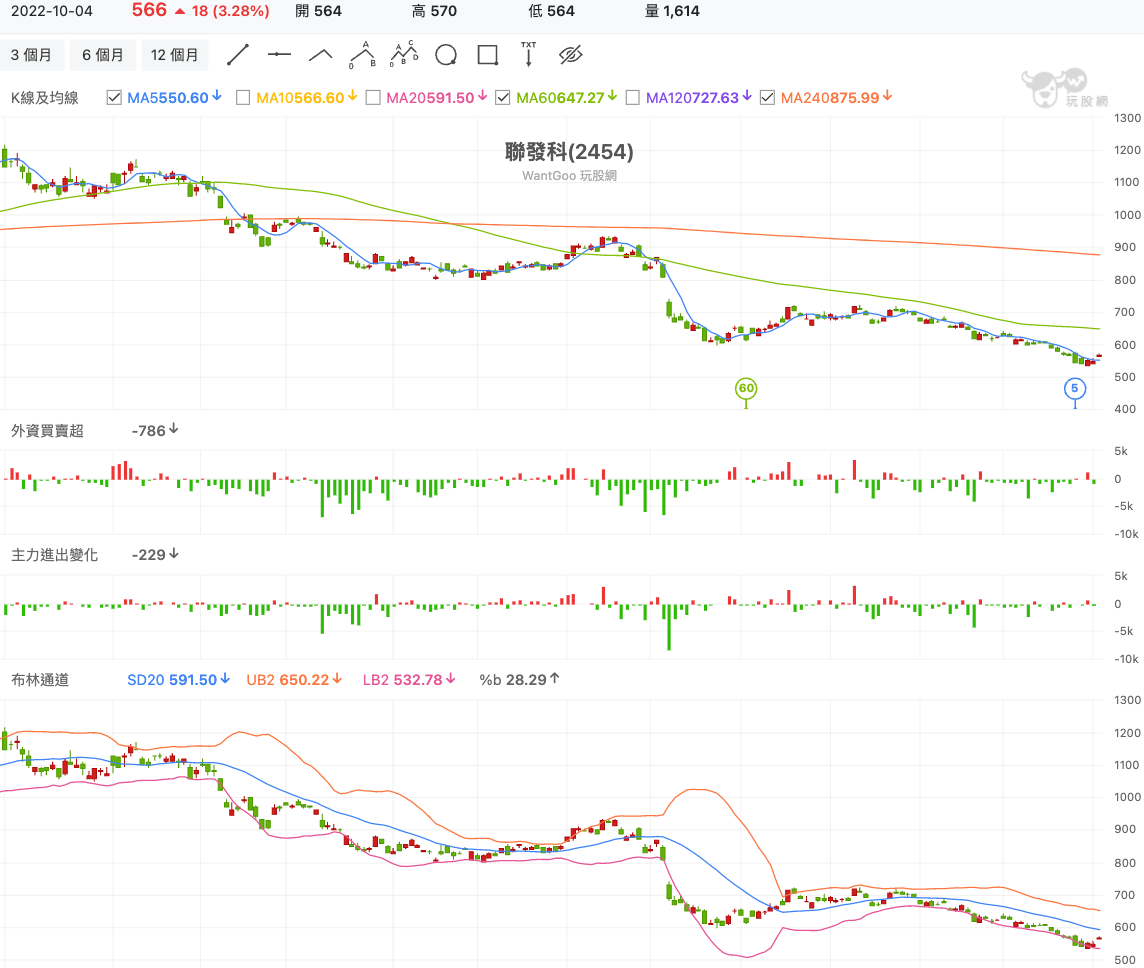Image resolution: width=1144 pixels, height=968 pixels.
Task: Select the trend line drawing tool
Action: pyautogui.click(x=237, y=55)
